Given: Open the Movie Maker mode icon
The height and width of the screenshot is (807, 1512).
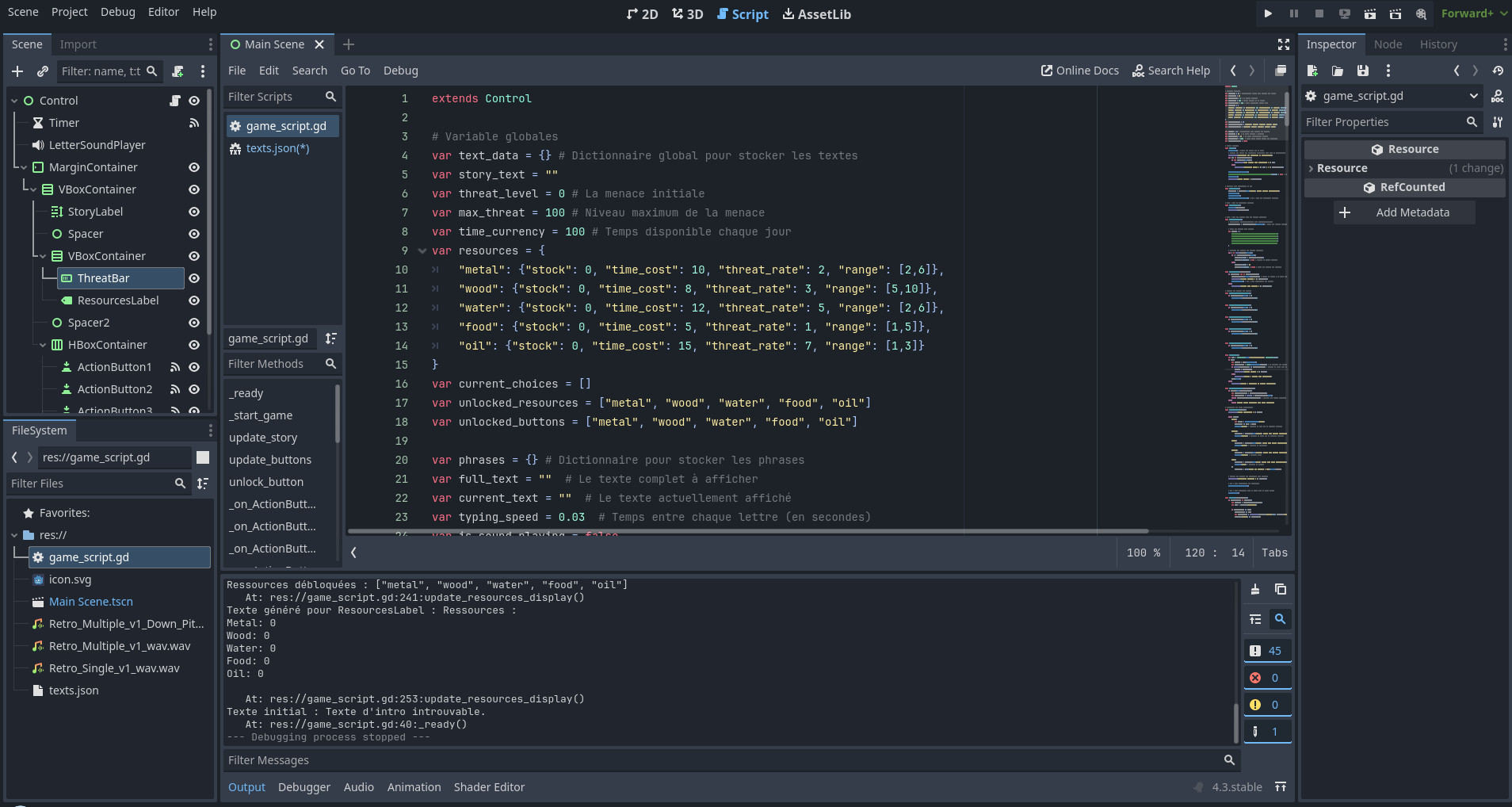Looking at the screenshot, I should click(x=1421, y=13).
